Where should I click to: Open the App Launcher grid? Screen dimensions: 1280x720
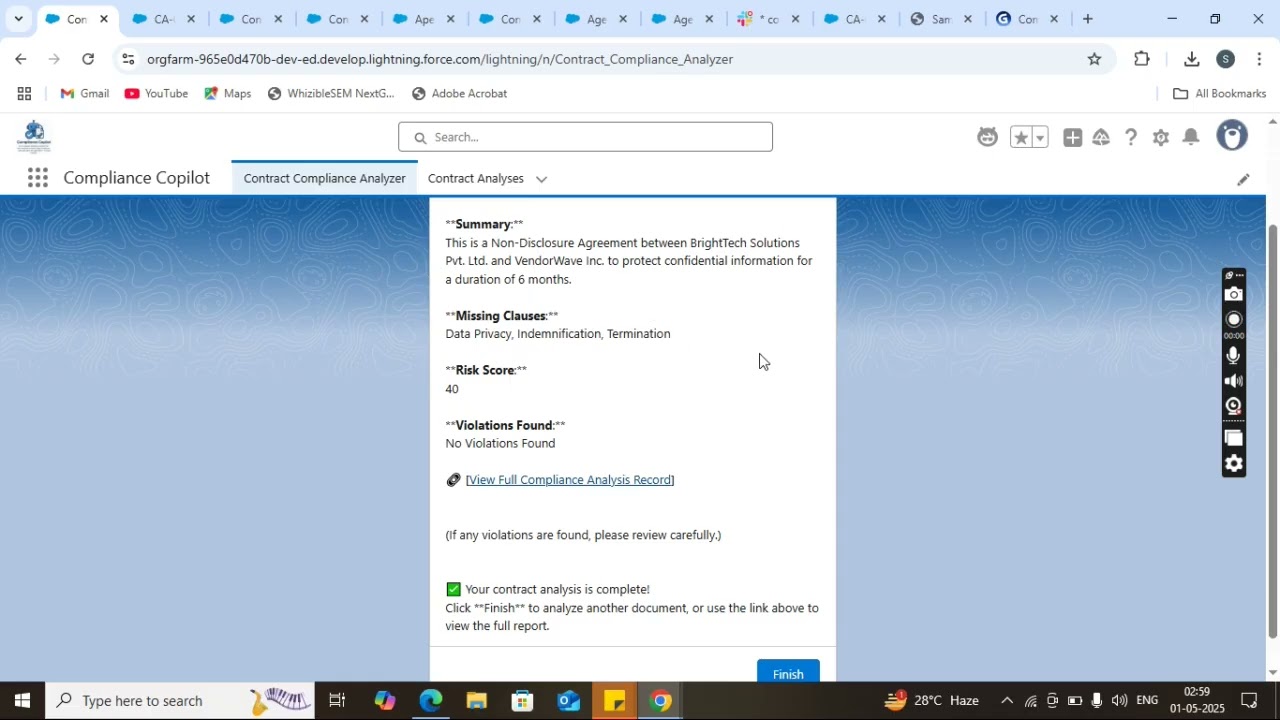(38, 178)
